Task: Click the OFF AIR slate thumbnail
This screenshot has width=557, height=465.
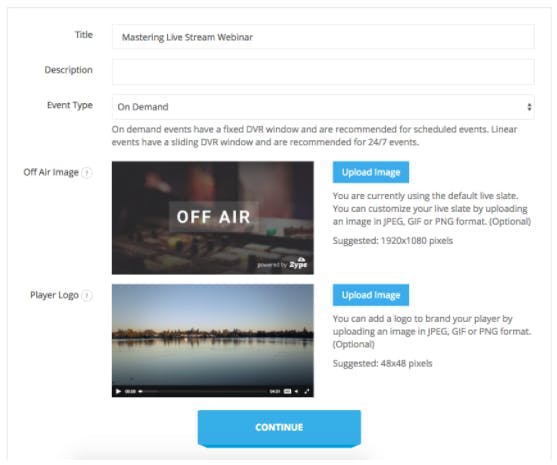Action: coord(213,218)
